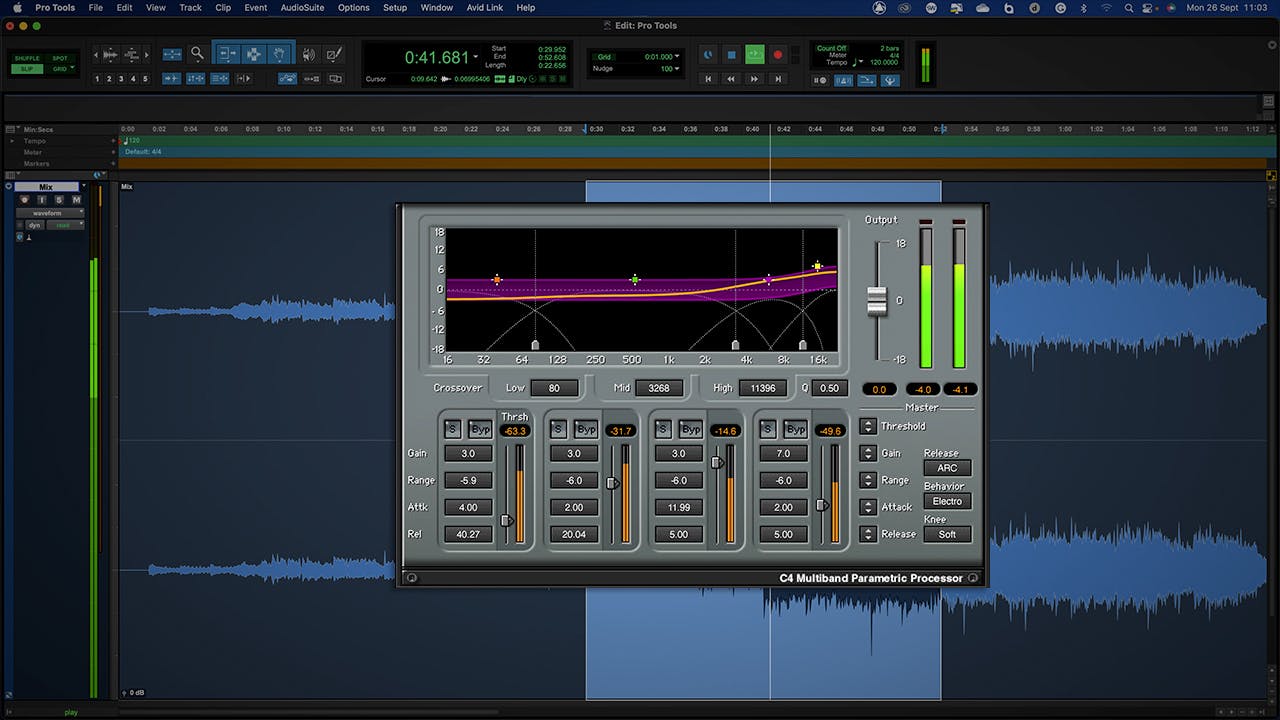The width and height of the screenshot is (1280, 720).
Task: Click the Master Threshold stepper
Action: tap(868, 426)
